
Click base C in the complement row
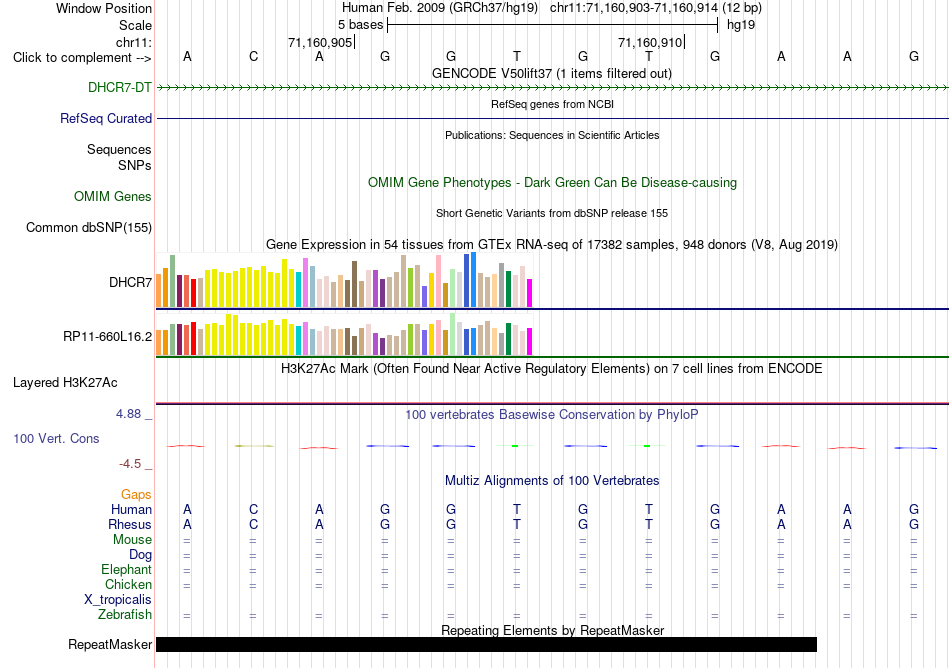click(253, 56)
